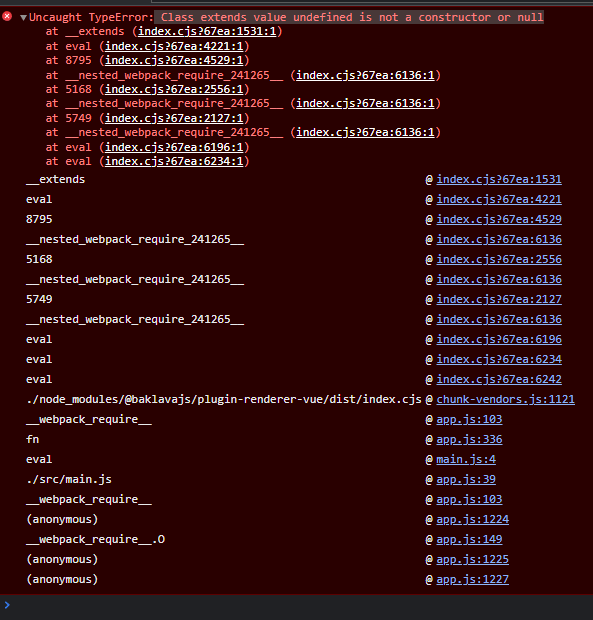Follow the index.cjs?67ea:2127 link in 5749 row
Image resolution: width=593 pixels, height=620 pixels.
pyautogui.click(x=499, y=299)
